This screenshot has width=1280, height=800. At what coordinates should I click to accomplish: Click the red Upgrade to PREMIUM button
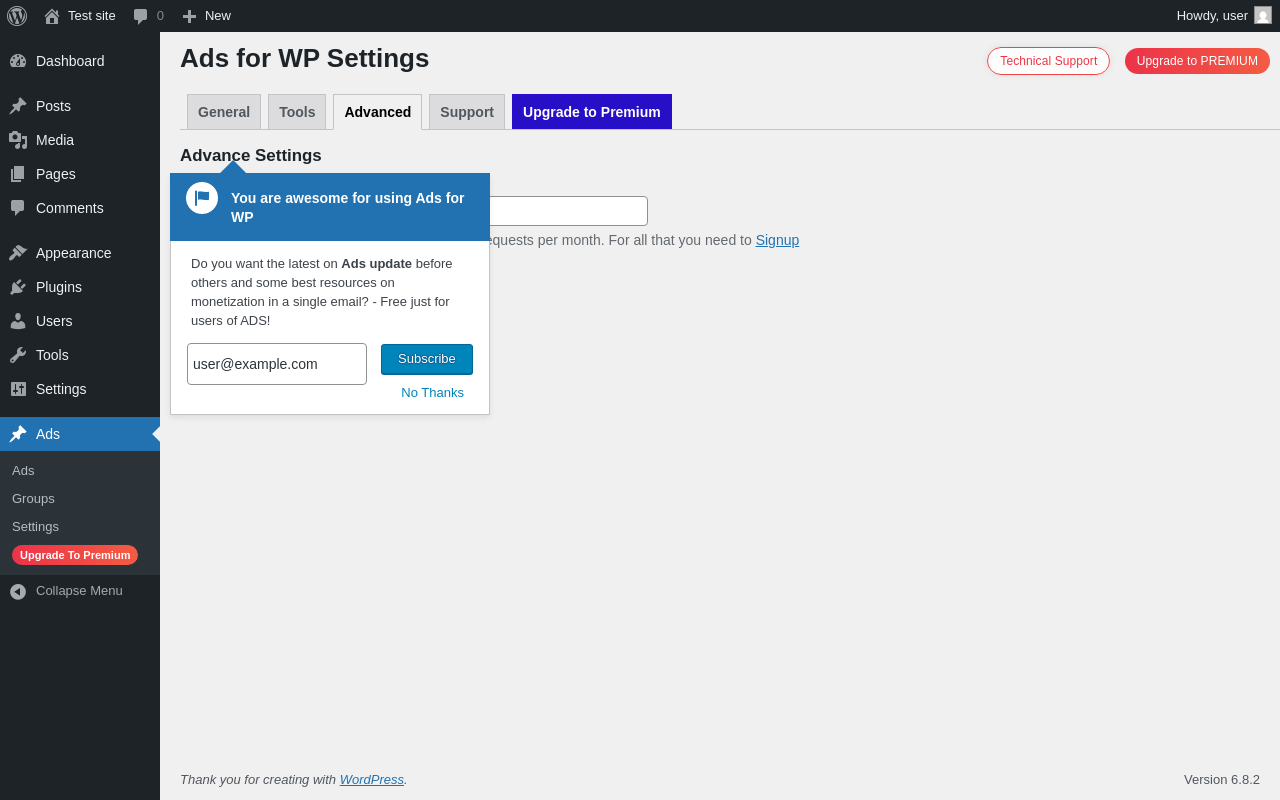1197,61
